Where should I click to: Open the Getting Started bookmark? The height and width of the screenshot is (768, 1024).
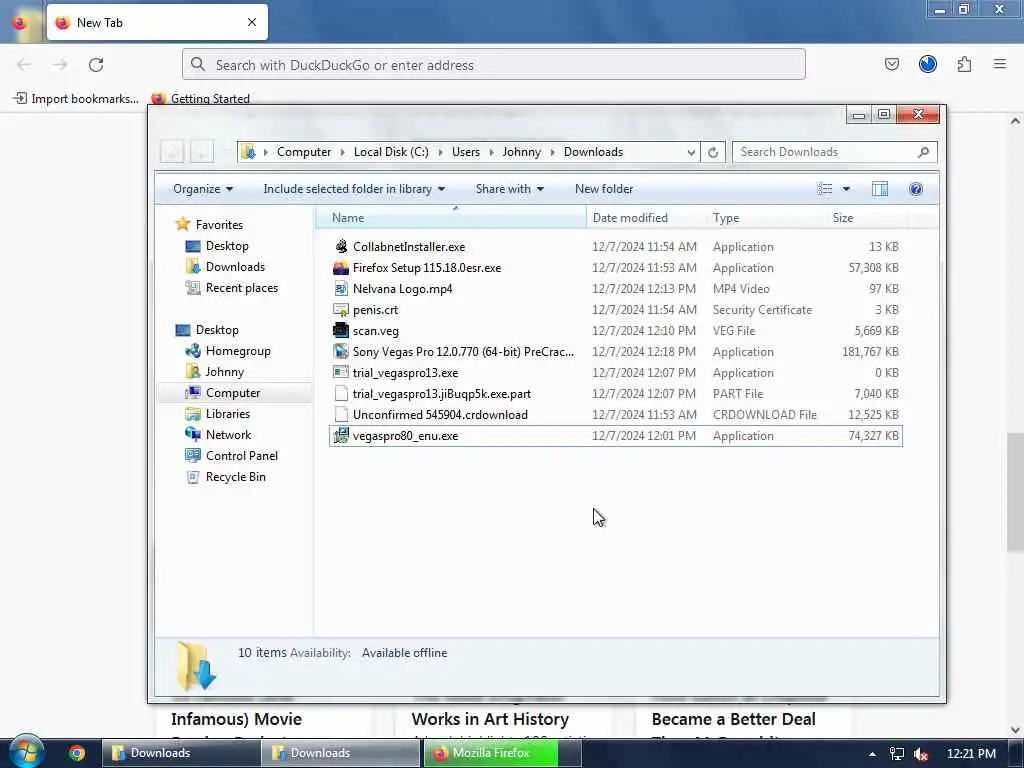(200, 99)
